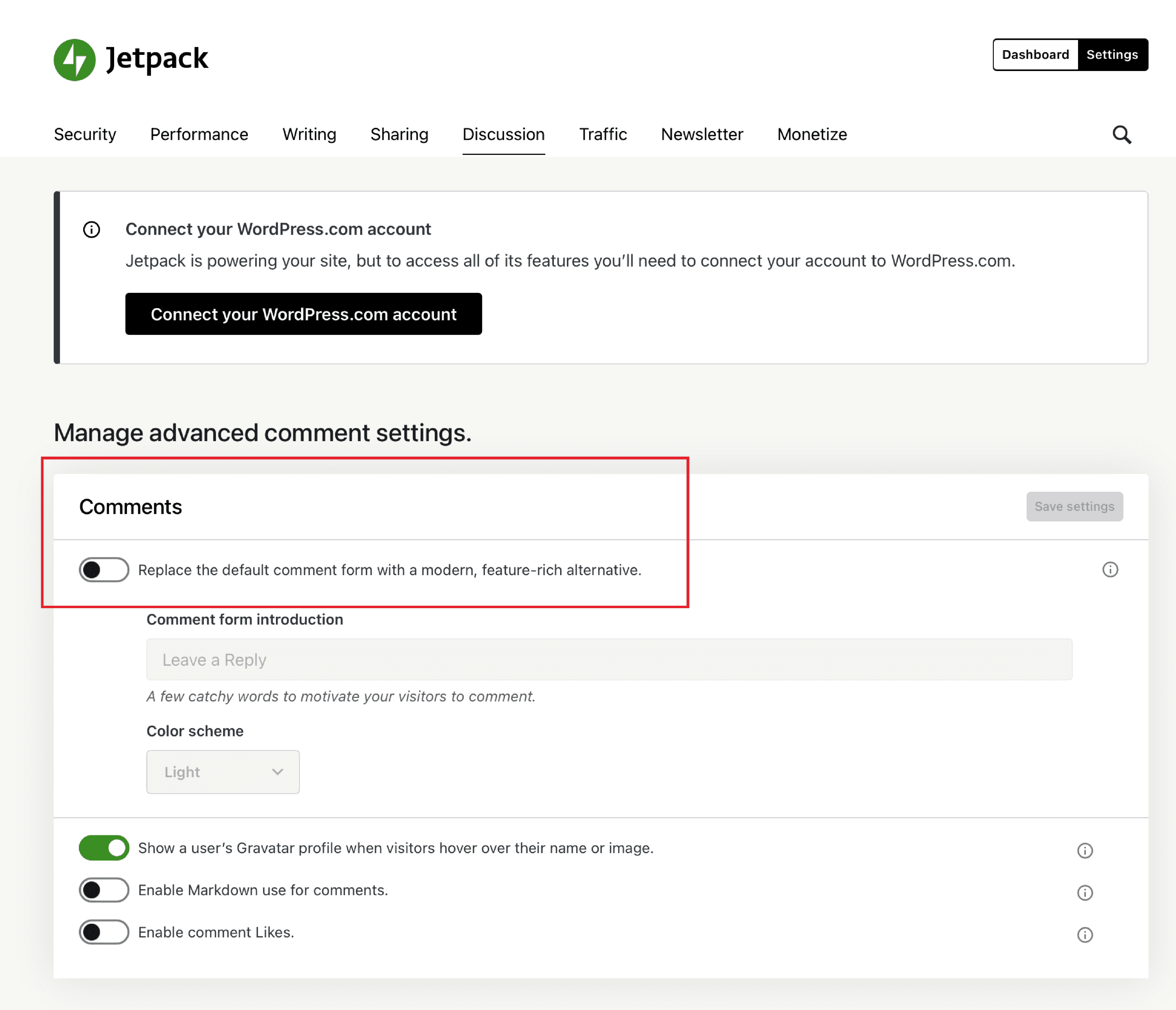
Task: Enable the modern comment form replacement
Action: (x=104, y=570)
